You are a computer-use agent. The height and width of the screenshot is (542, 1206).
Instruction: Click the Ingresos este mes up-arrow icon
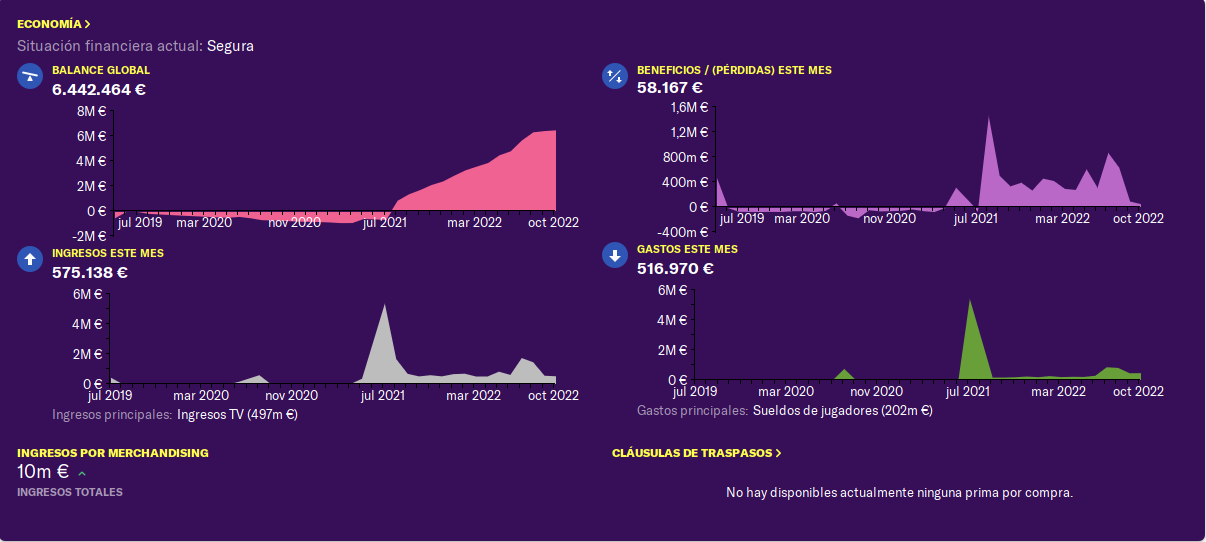pos(30,259)
